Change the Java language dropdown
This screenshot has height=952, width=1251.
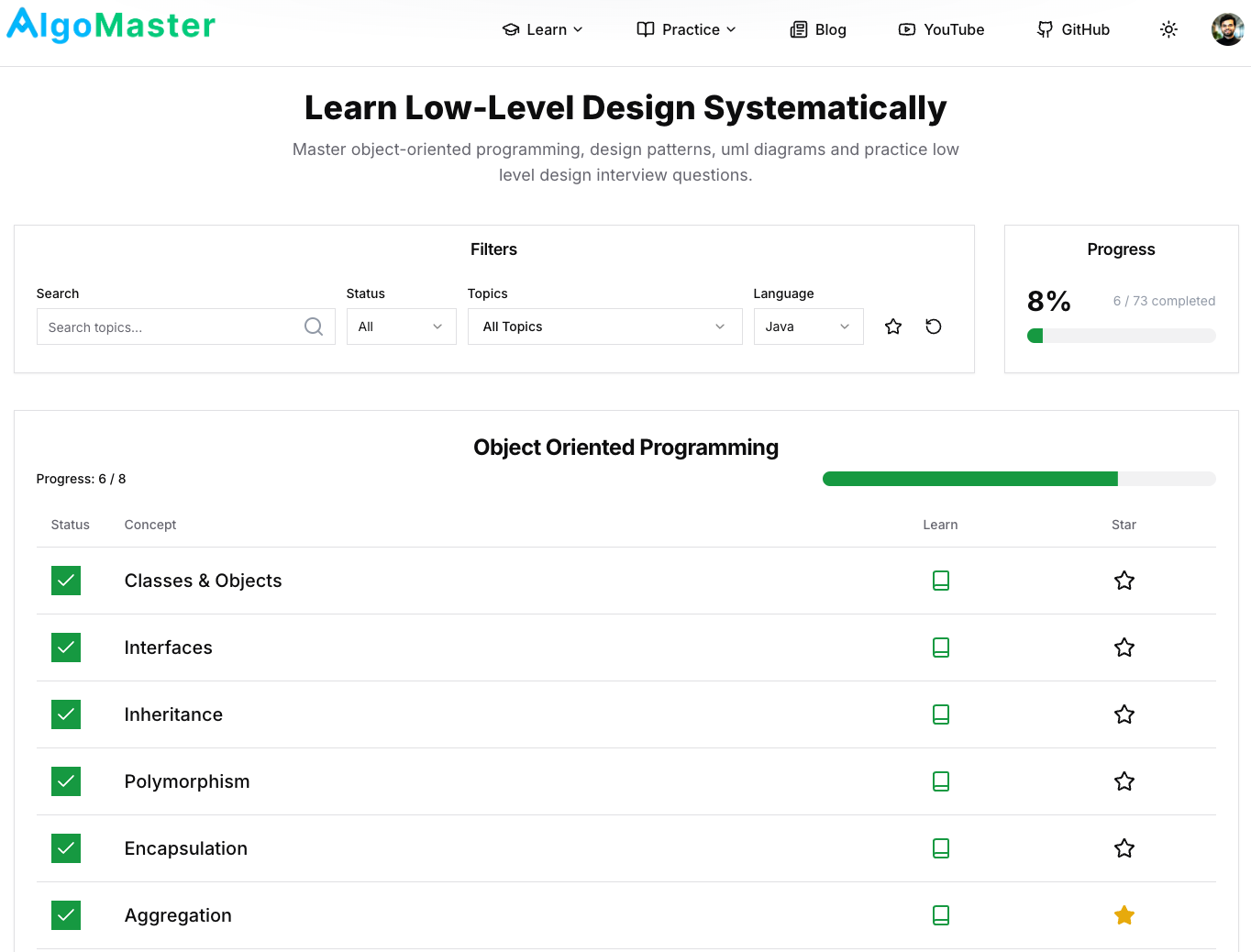tap(808, 327)
